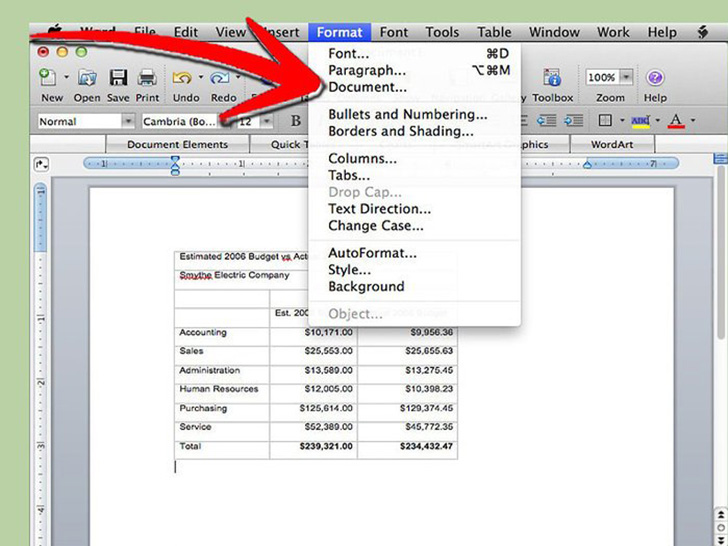
Task: Expand the highlight color dropdown arrow
Action: click(657, 121)
